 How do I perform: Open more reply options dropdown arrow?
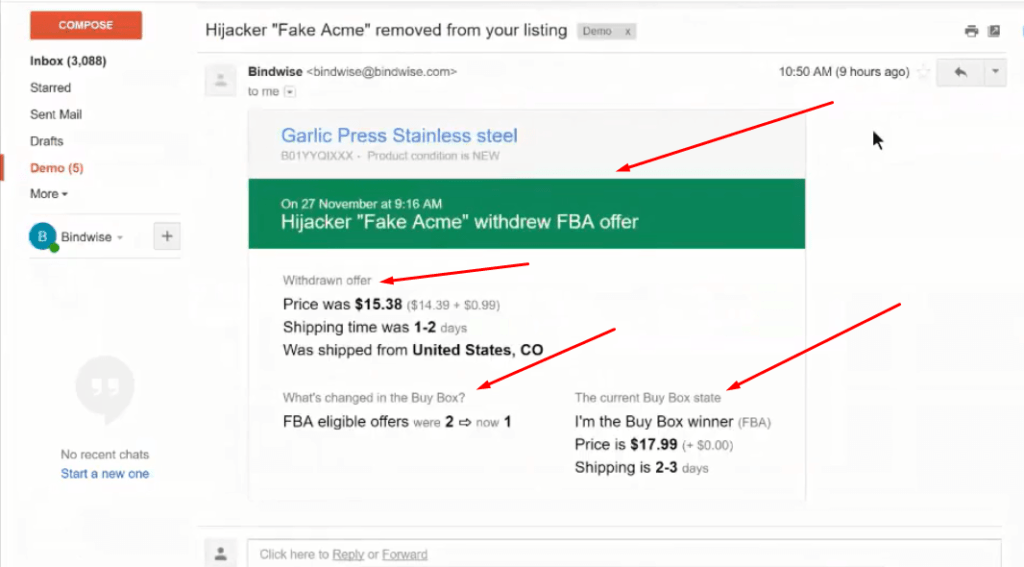(x=995, y=72)
